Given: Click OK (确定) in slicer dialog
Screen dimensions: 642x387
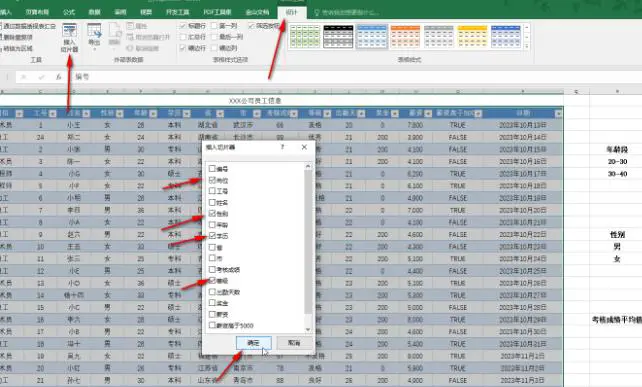Looking at the screenshot, I should pyautogui.click(x=254, y=343).
